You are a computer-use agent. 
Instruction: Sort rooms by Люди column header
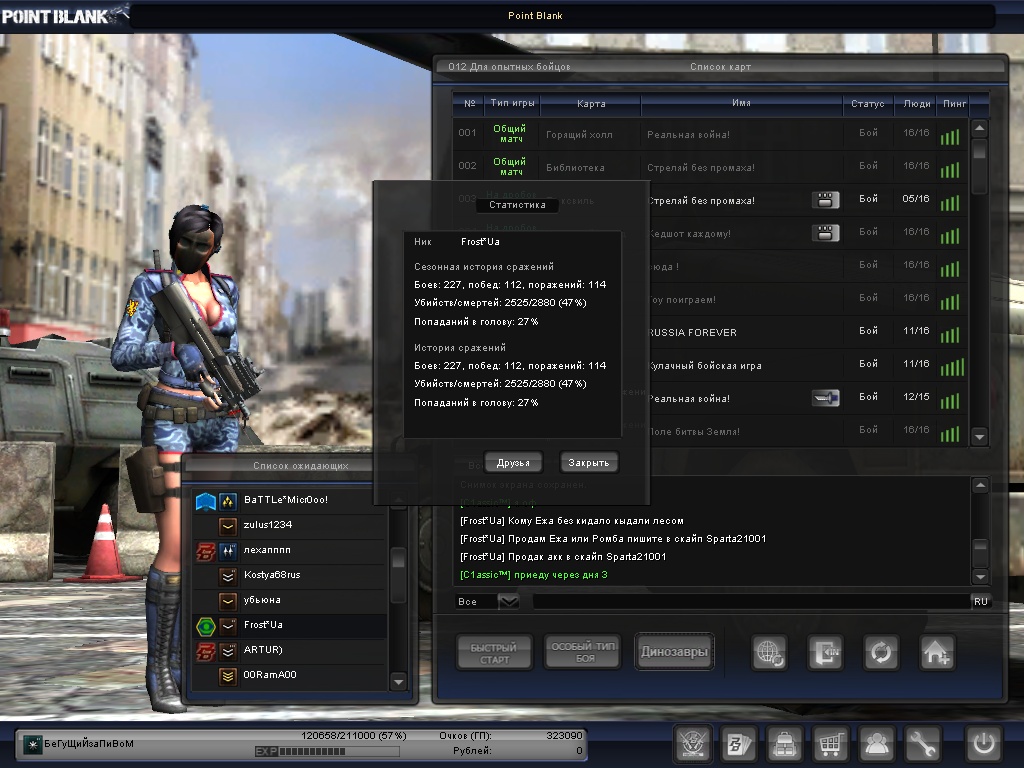(917, 103)
